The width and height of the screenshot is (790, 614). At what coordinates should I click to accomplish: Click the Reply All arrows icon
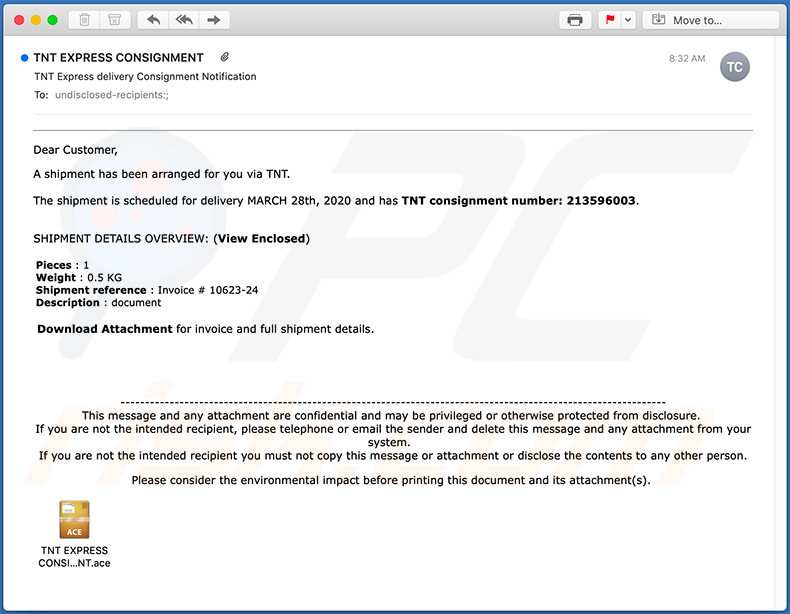184,20
